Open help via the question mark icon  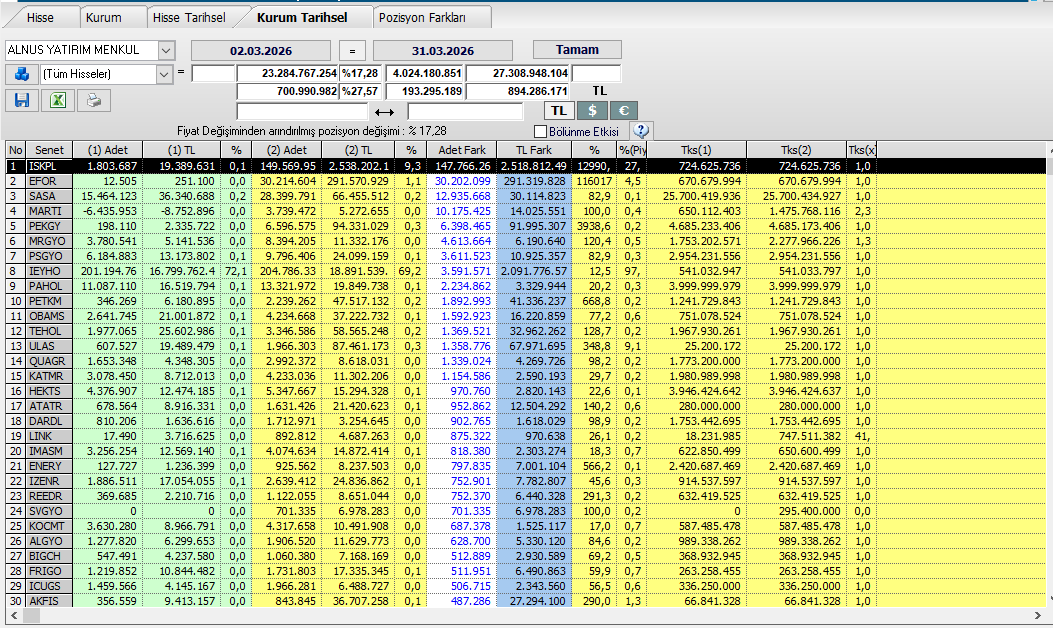point(641,131)
